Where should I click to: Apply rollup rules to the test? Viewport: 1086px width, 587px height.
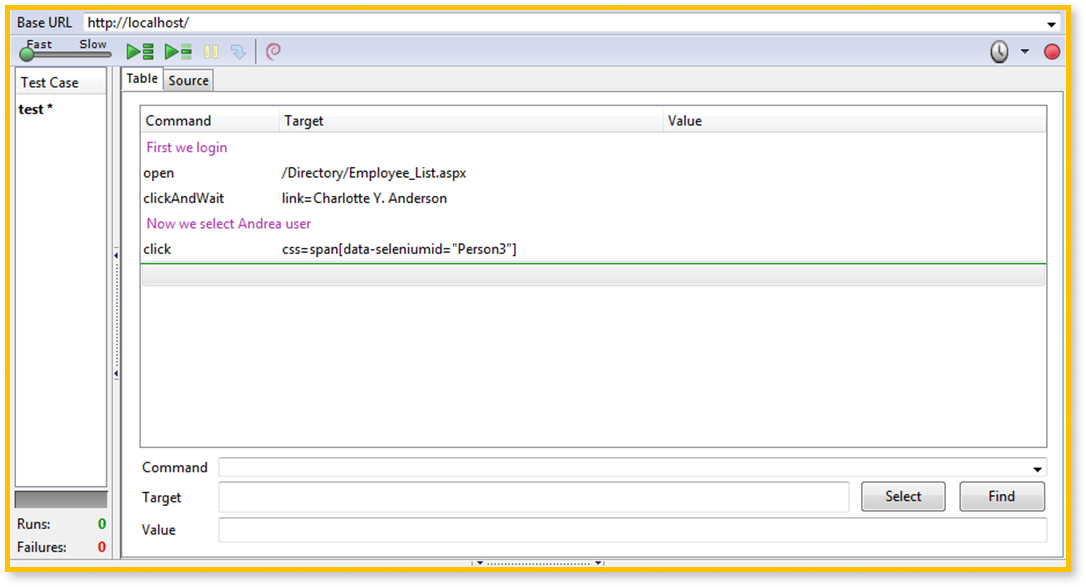272,51
